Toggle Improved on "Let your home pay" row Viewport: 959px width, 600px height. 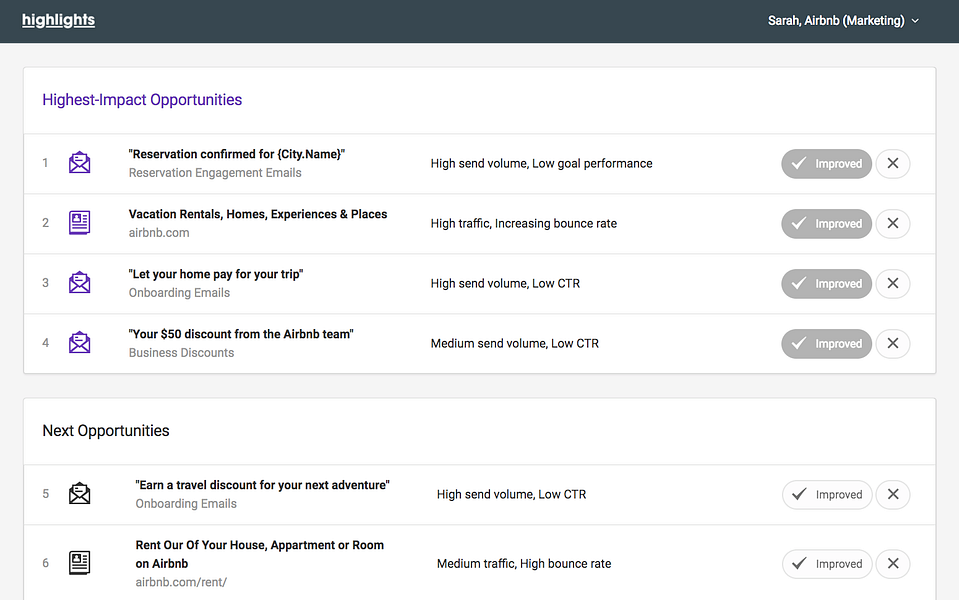coord(826,283)
